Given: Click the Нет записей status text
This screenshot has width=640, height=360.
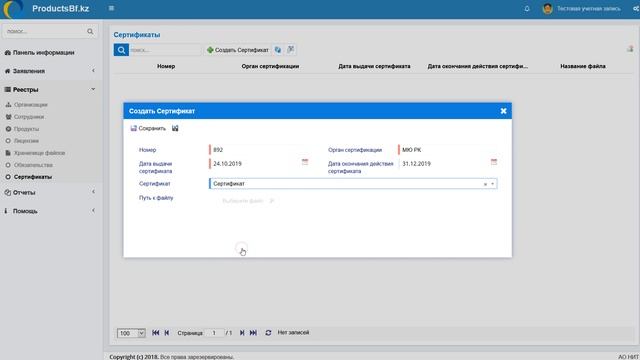Looking at the screenshot, I should click(293, 333).
